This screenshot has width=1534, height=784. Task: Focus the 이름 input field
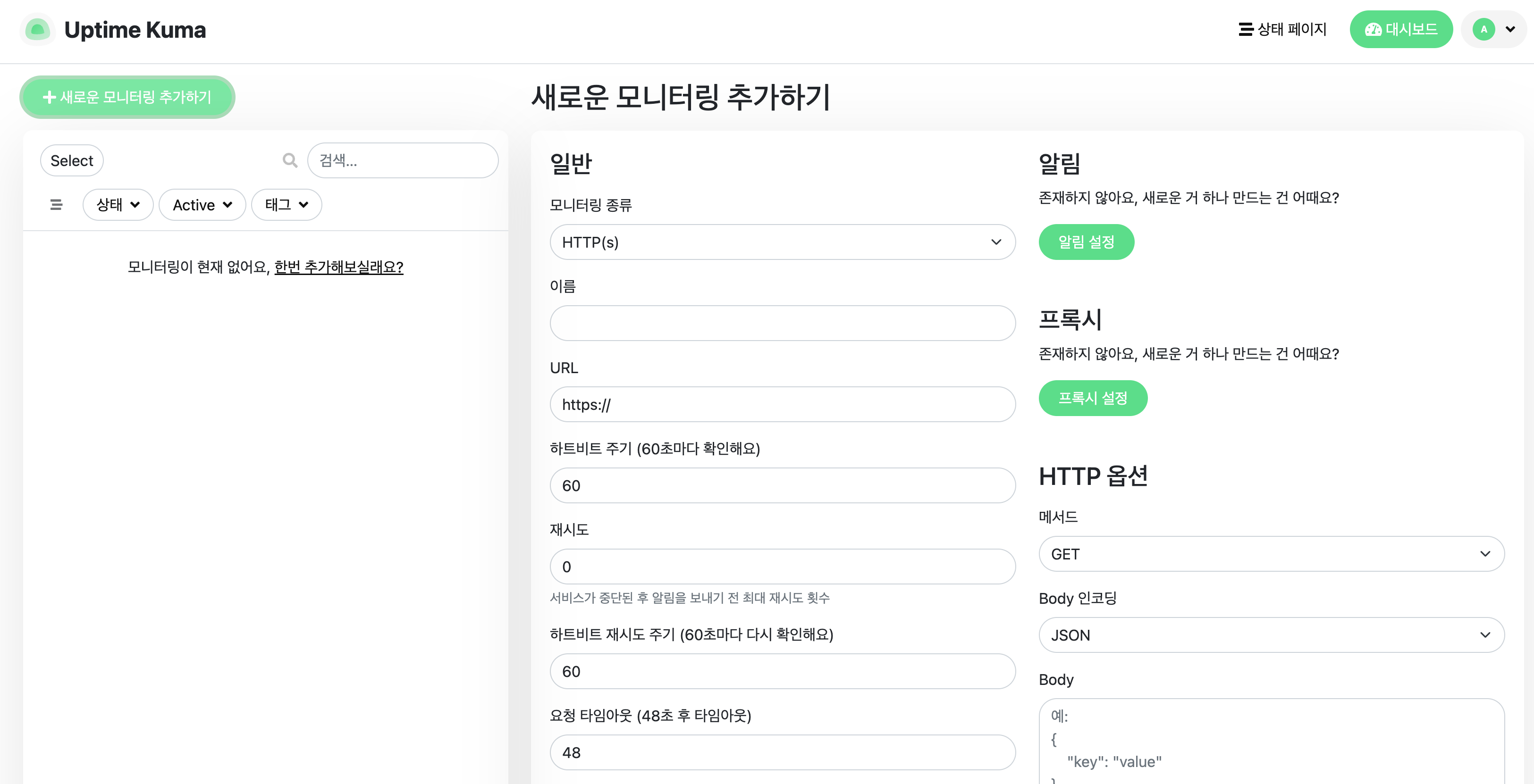pos(782,323)
